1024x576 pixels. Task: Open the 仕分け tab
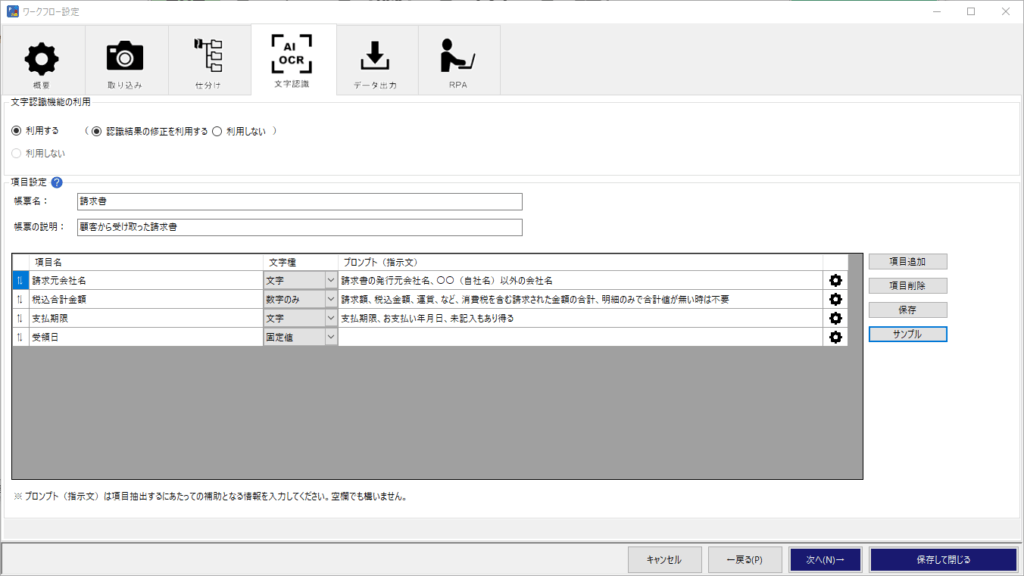pyautogui.click(x=208, y=63)
